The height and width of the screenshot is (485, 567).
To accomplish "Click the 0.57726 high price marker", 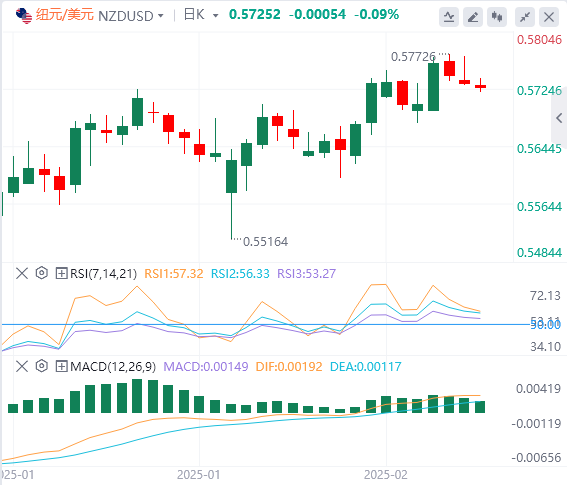I will tap(413, 57).
